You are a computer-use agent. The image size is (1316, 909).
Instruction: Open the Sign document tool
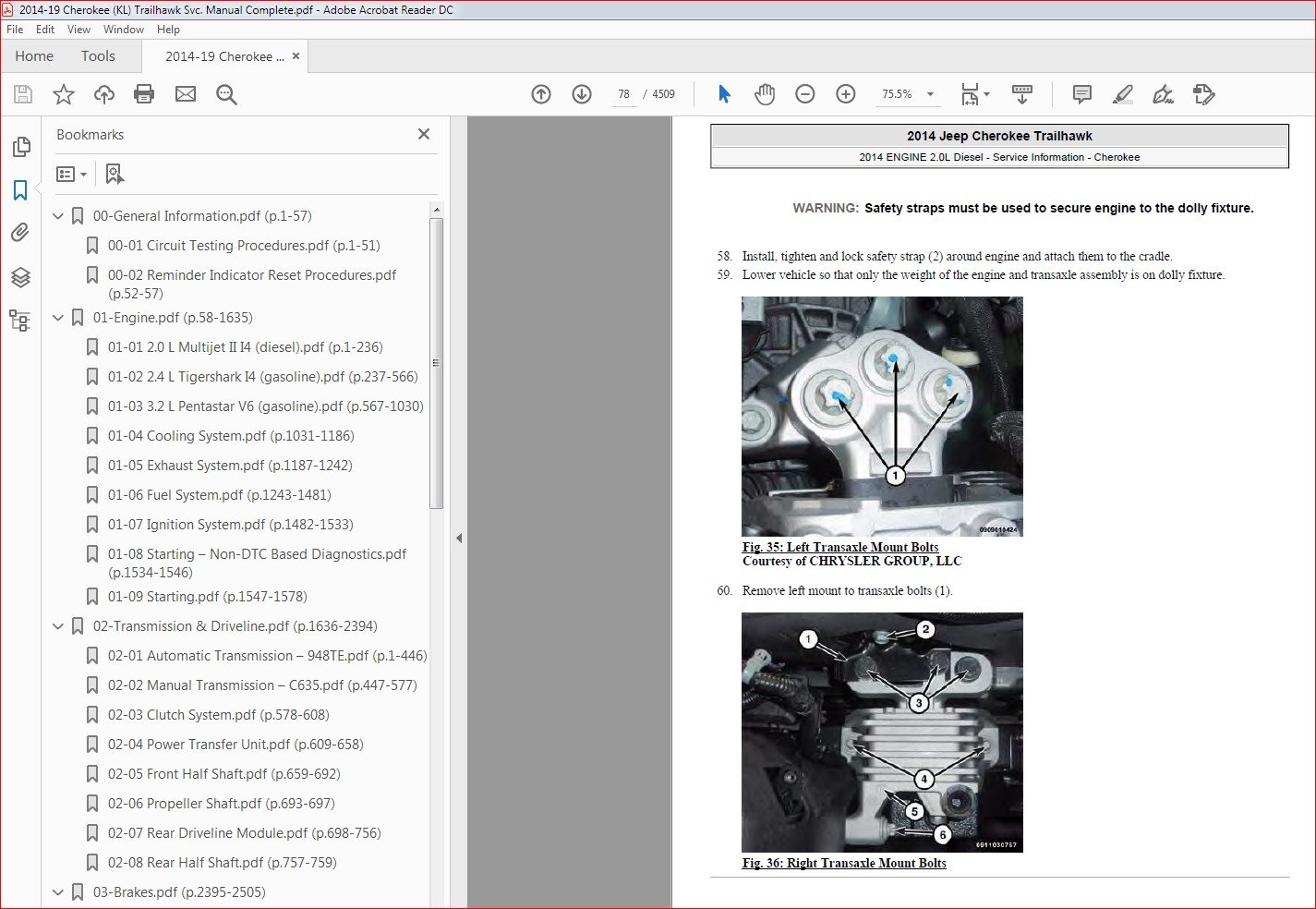[x=1164, y=94]
